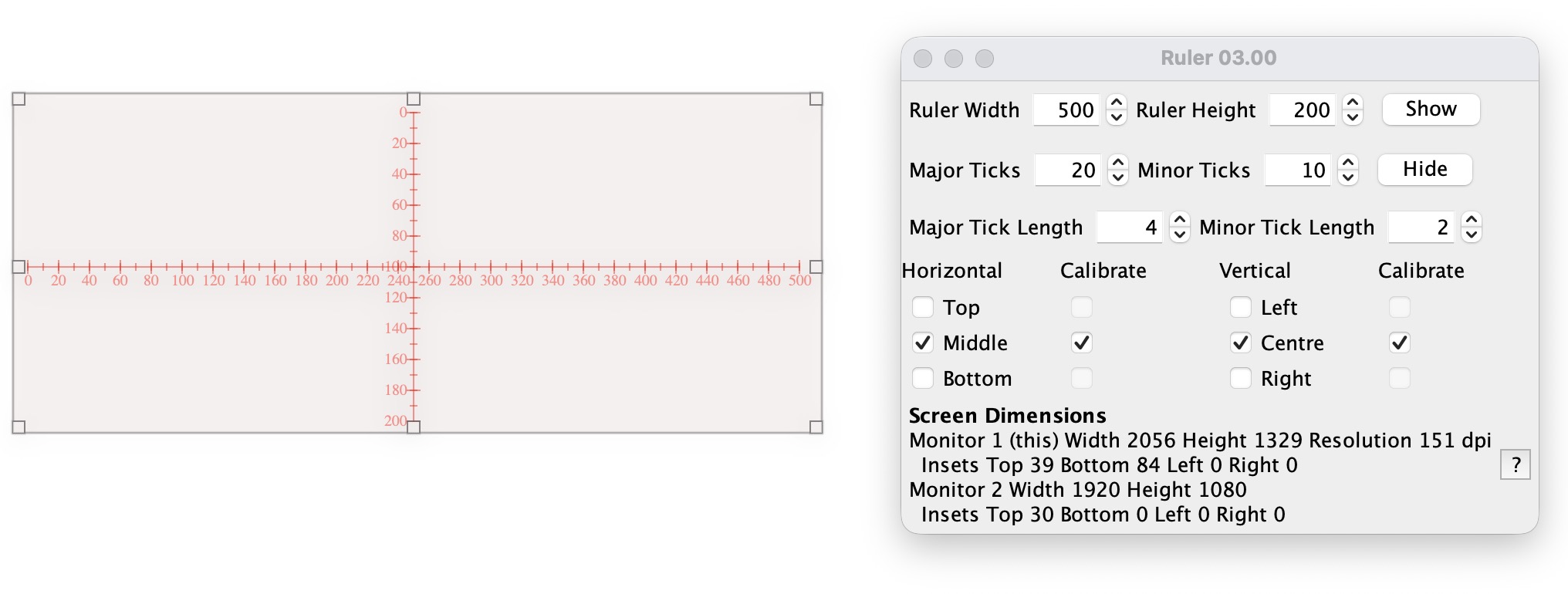Enable the Right vertical ruler checkbox
Viewport: 1568px width, 594px height.
(1240, 378)
